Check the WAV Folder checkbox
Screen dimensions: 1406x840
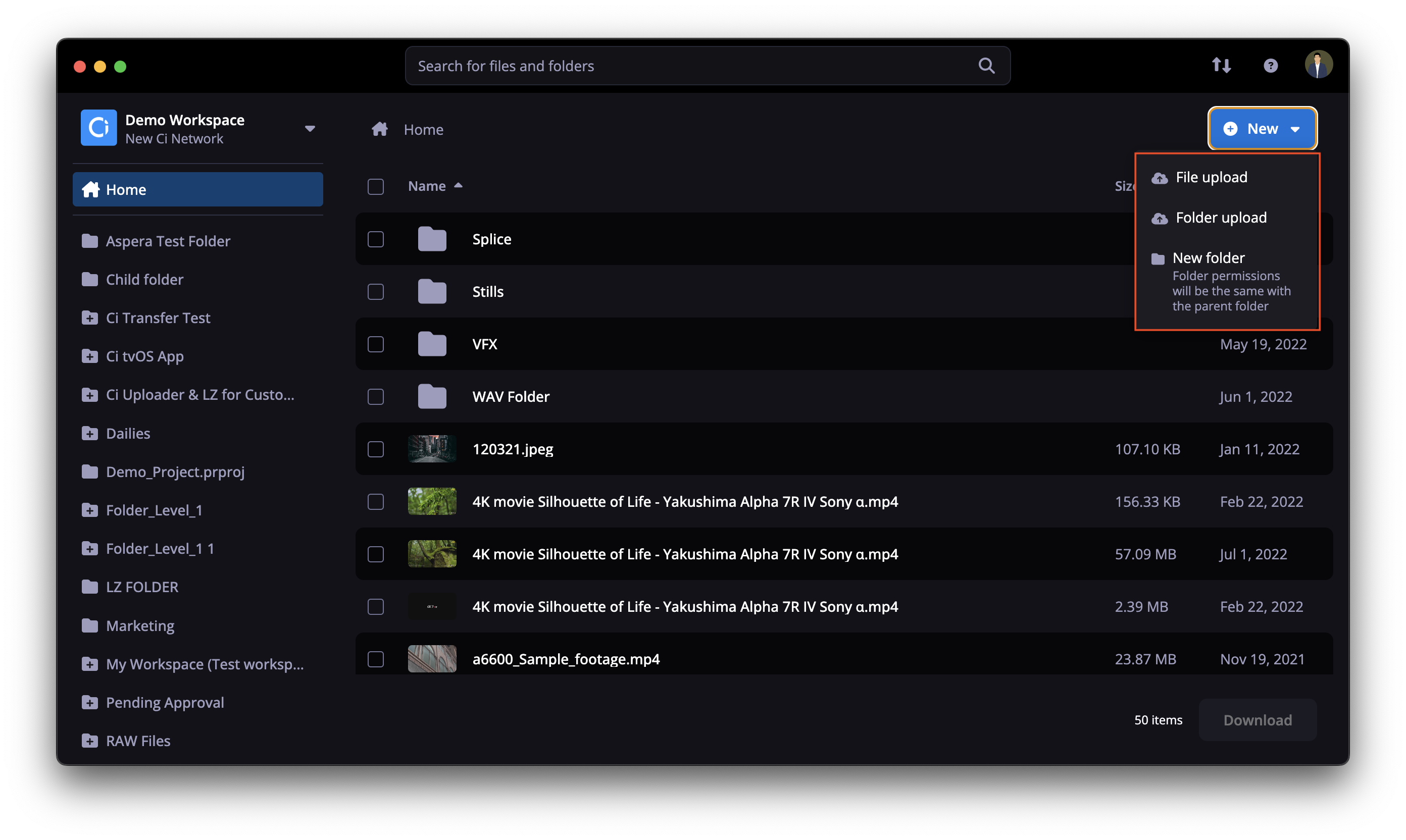[375, 397]
